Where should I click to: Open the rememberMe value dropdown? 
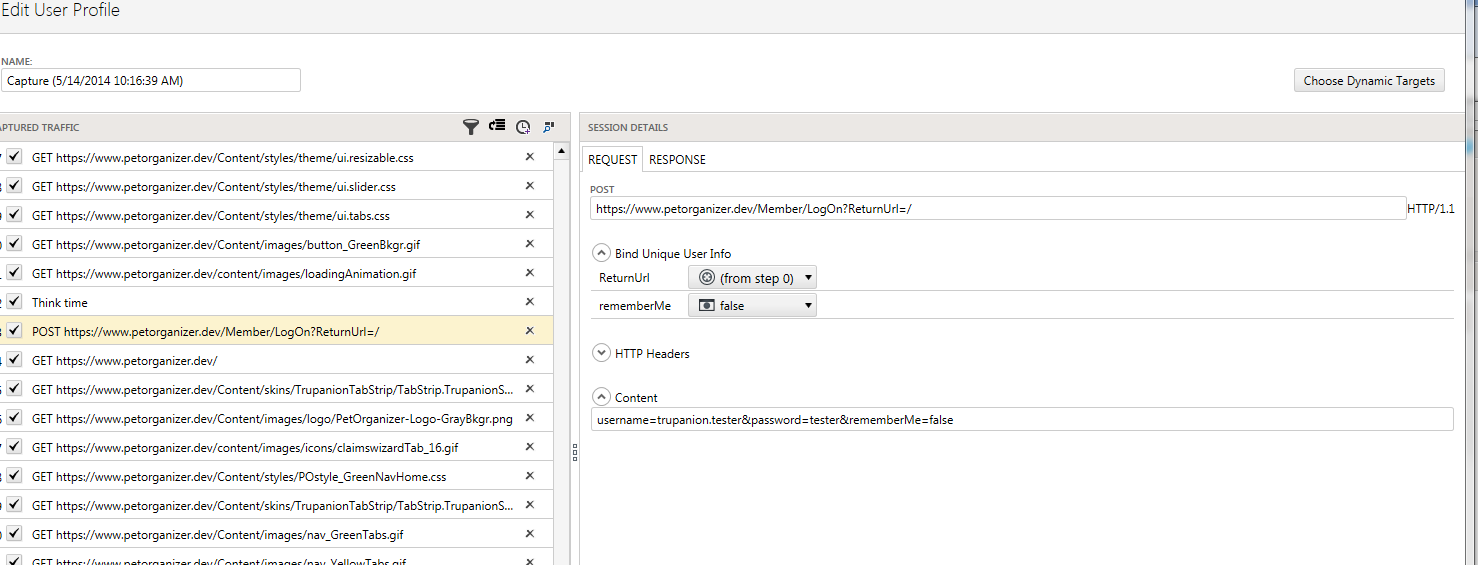752,306
